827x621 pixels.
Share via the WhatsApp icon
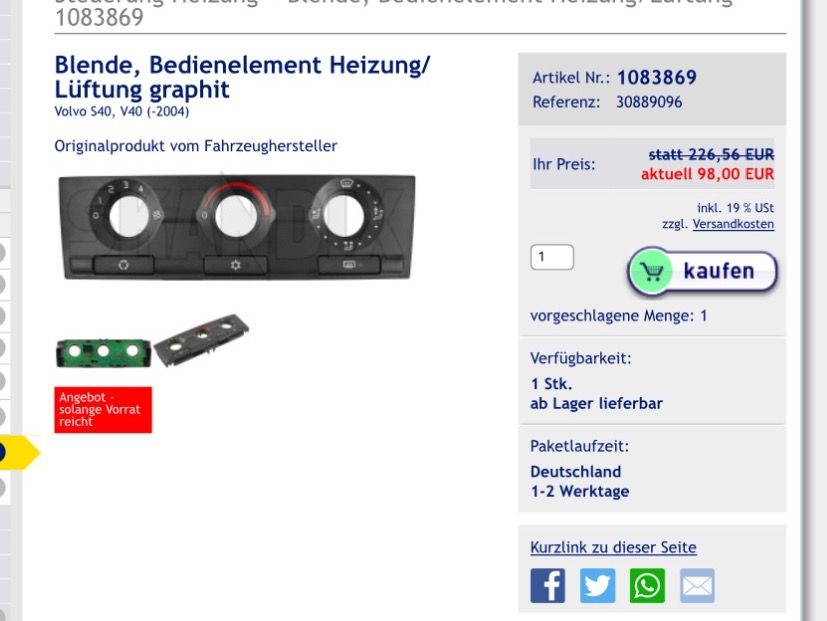click(x=647, y=586)
